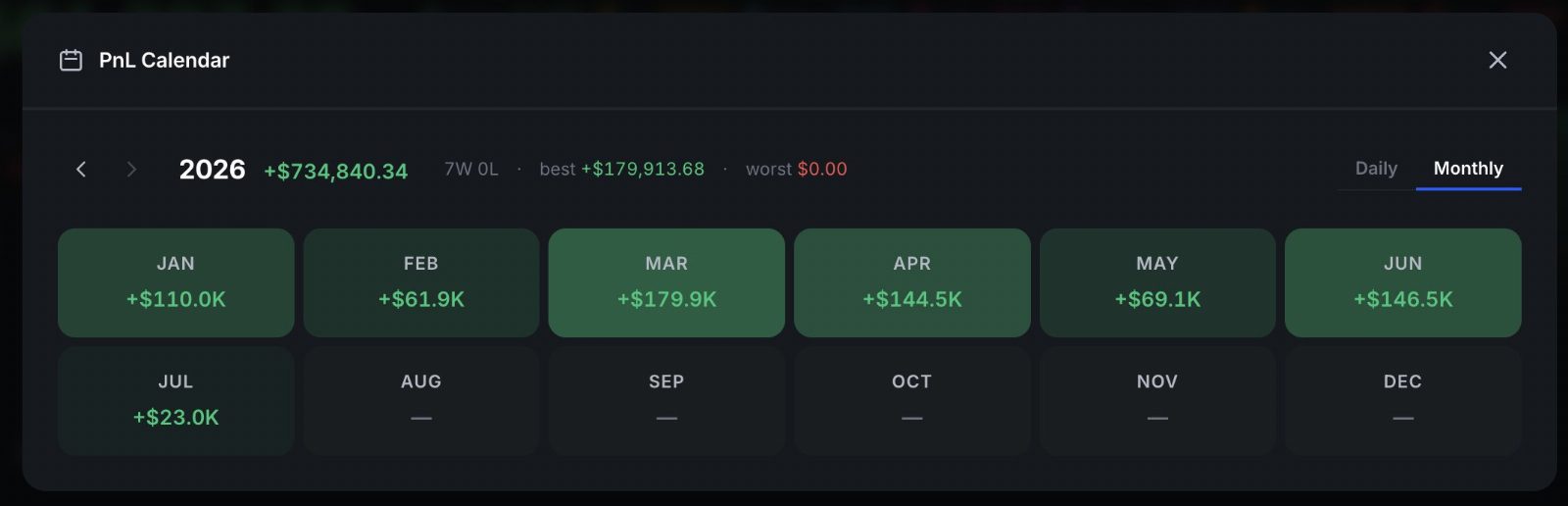Open the MAY month tile
The width and height of the screenshot is (1568, 506).
click(1157, 282)
